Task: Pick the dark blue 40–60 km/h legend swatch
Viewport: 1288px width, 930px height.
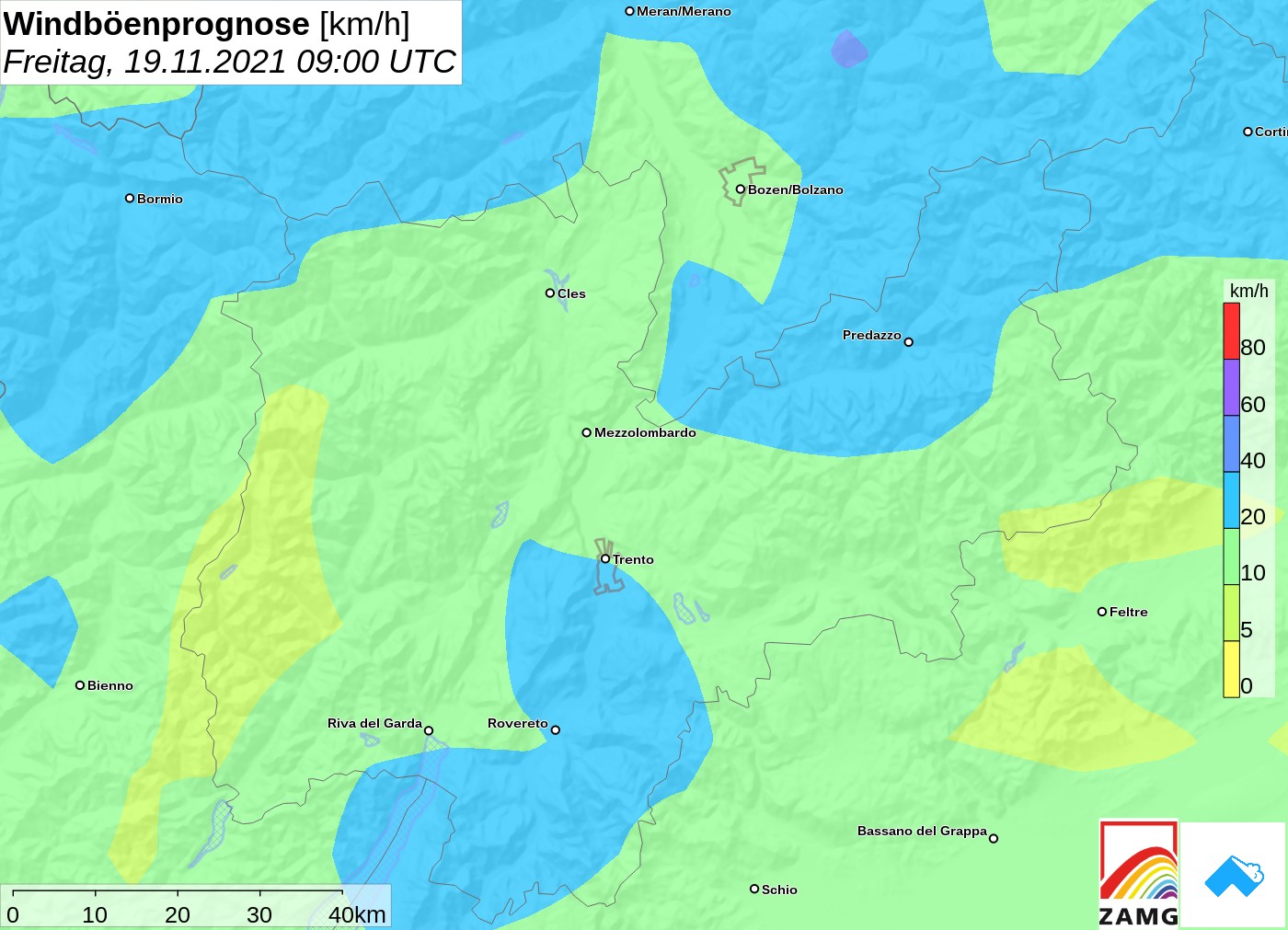Action: [x=1231, y=444]
